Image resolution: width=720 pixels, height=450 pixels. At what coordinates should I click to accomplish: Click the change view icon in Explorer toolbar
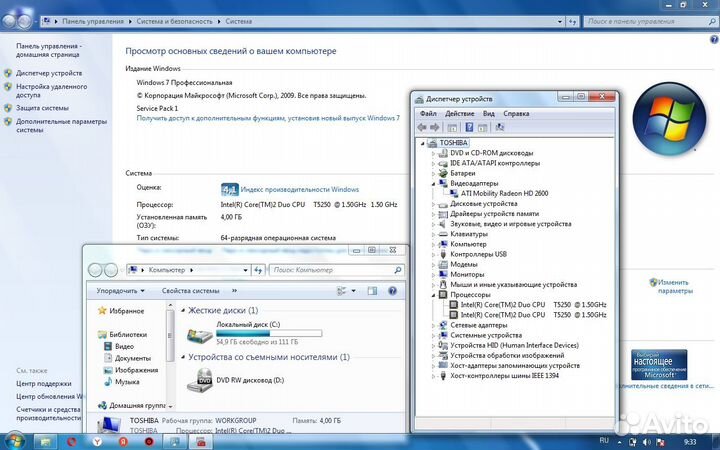(342, 291)
